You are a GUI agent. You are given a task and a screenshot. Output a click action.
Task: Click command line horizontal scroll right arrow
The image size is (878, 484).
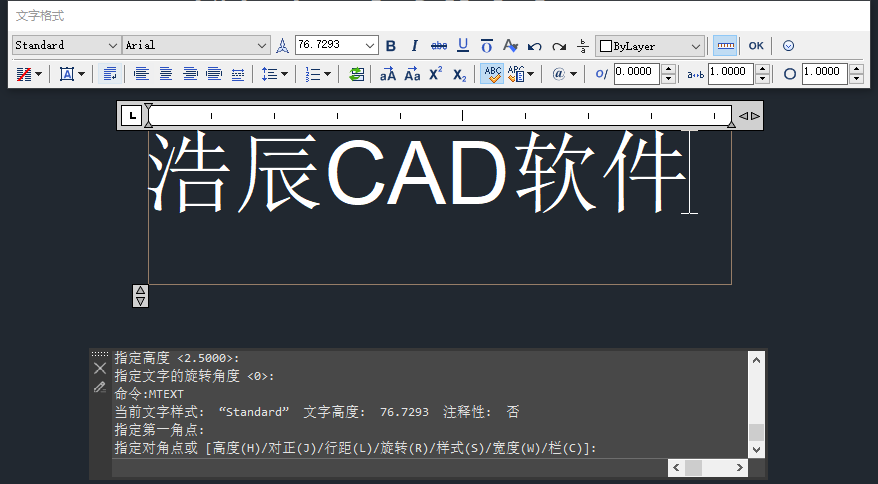pyautogui.click(x=740, y=467)
